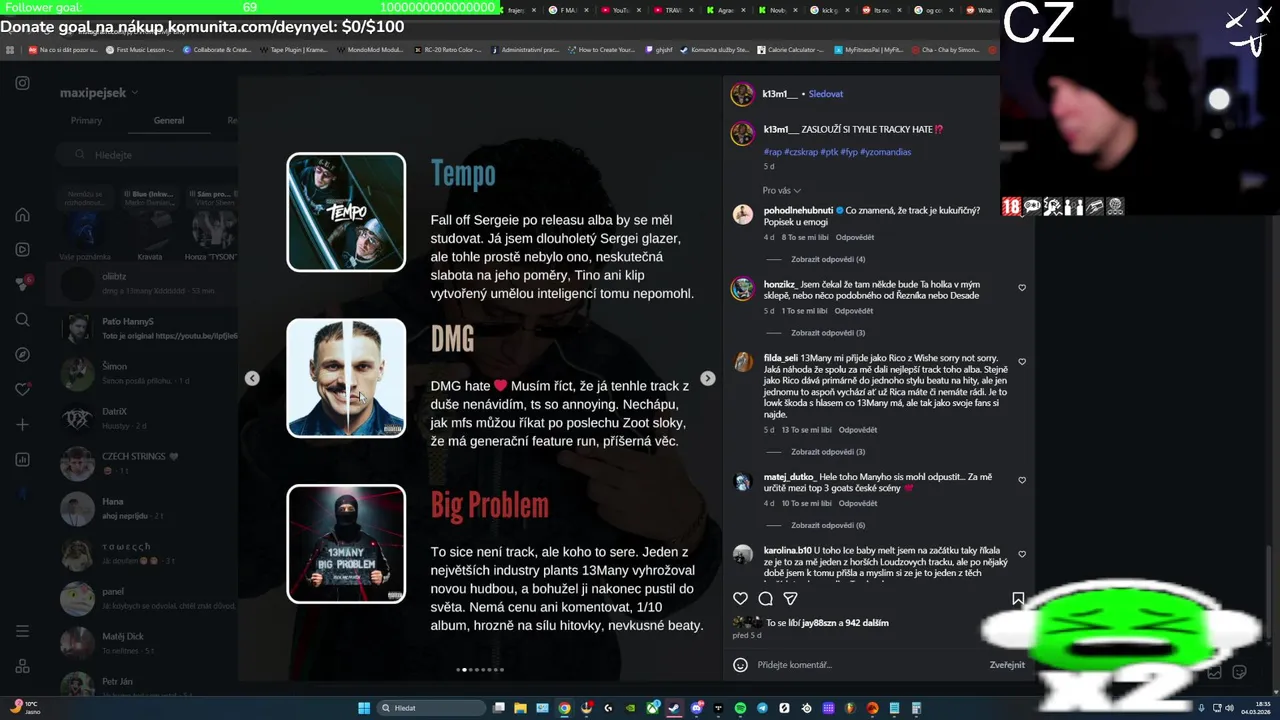Open Steam from the taskbar
Viewport: 1280px width, 720px height.
click(x=674, y=708)
